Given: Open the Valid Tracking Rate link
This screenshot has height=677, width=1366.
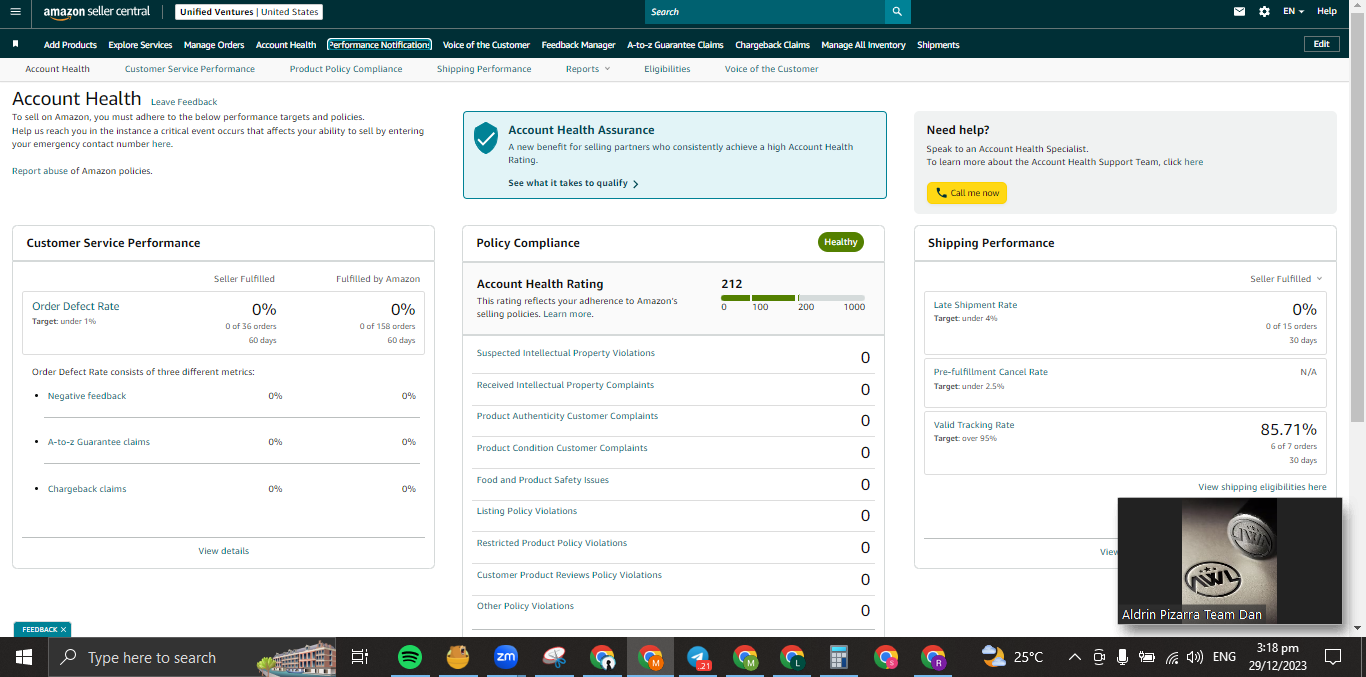Looking at the screenshot, I should tap(974, 425).
